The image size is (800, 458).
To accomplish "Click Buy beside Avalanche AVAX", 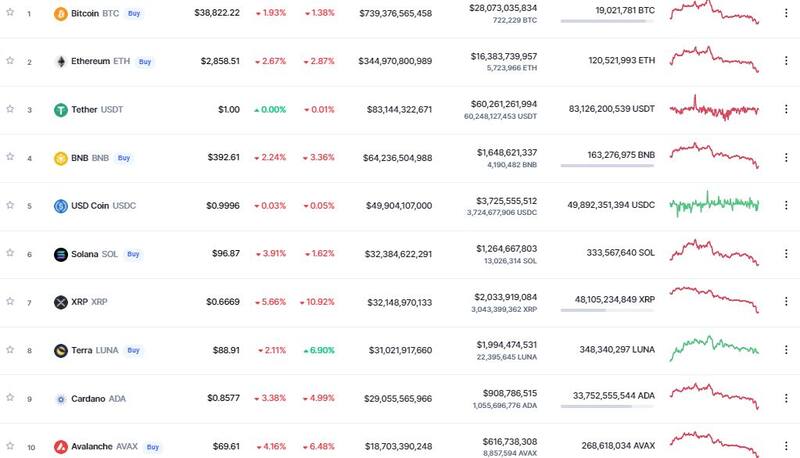I will tap(153, 447).
